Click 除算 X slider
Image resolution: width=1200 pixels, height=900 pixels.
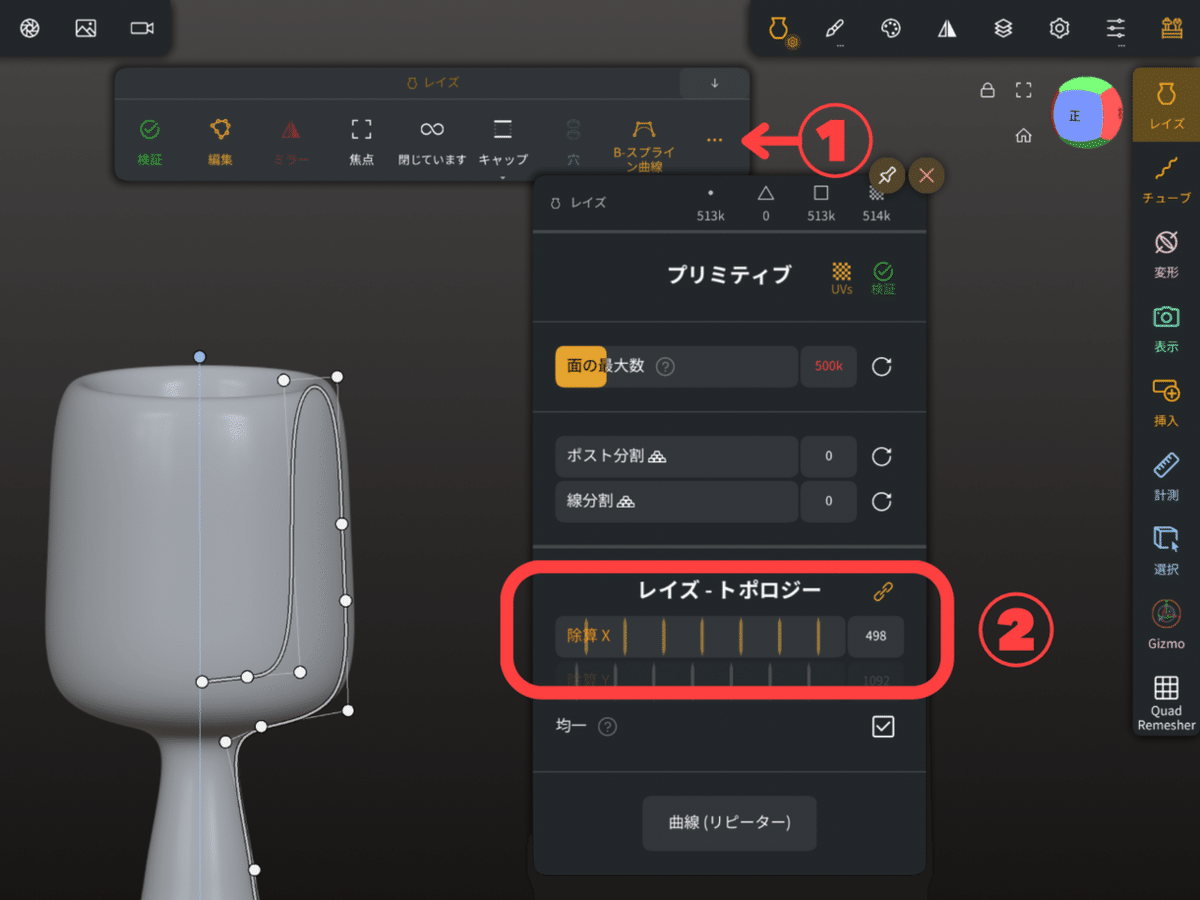click(x=700, y=636)
